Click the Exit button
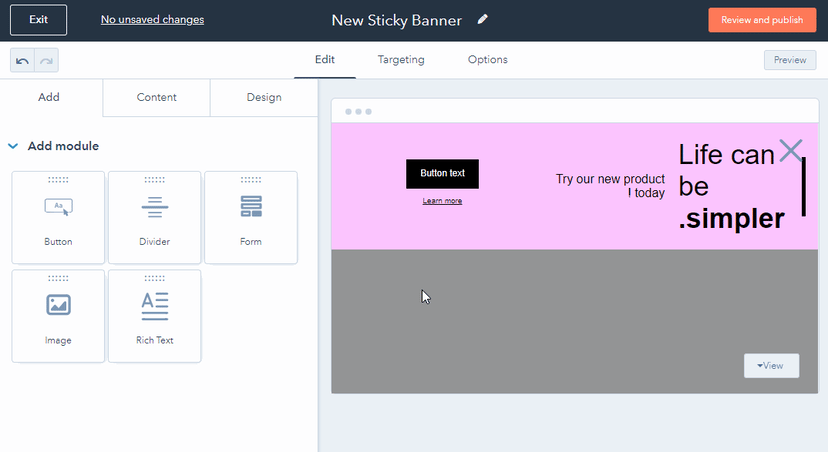828x452 pixels. [x=39, y=20]
